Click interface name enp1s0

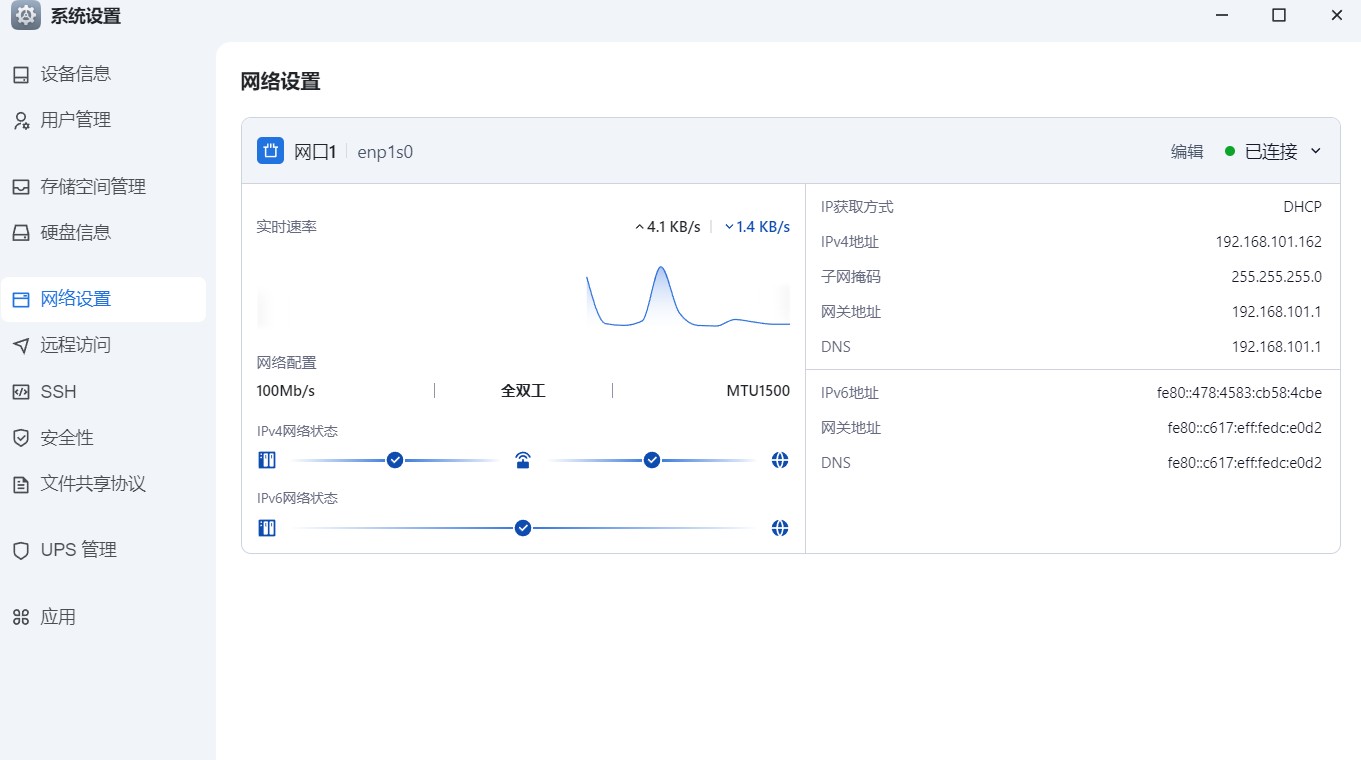coord(385,152)
